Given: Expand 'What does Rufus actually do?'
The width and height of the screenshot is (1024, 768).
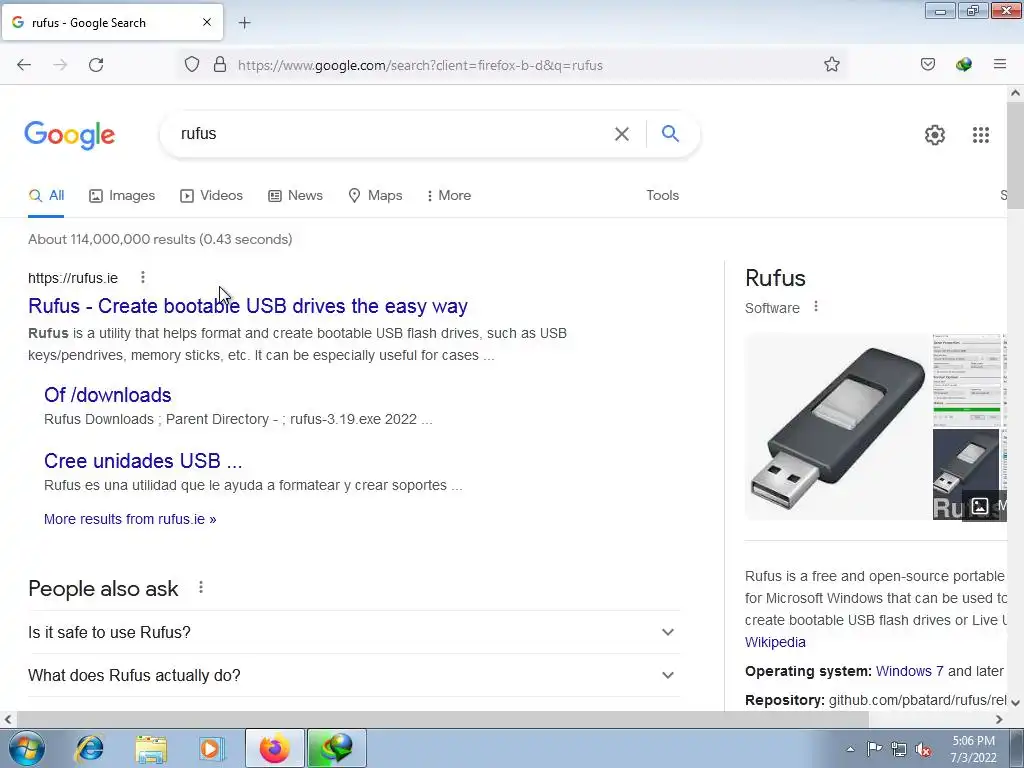Looking at the screenshot, I should (x=353, y=675).
